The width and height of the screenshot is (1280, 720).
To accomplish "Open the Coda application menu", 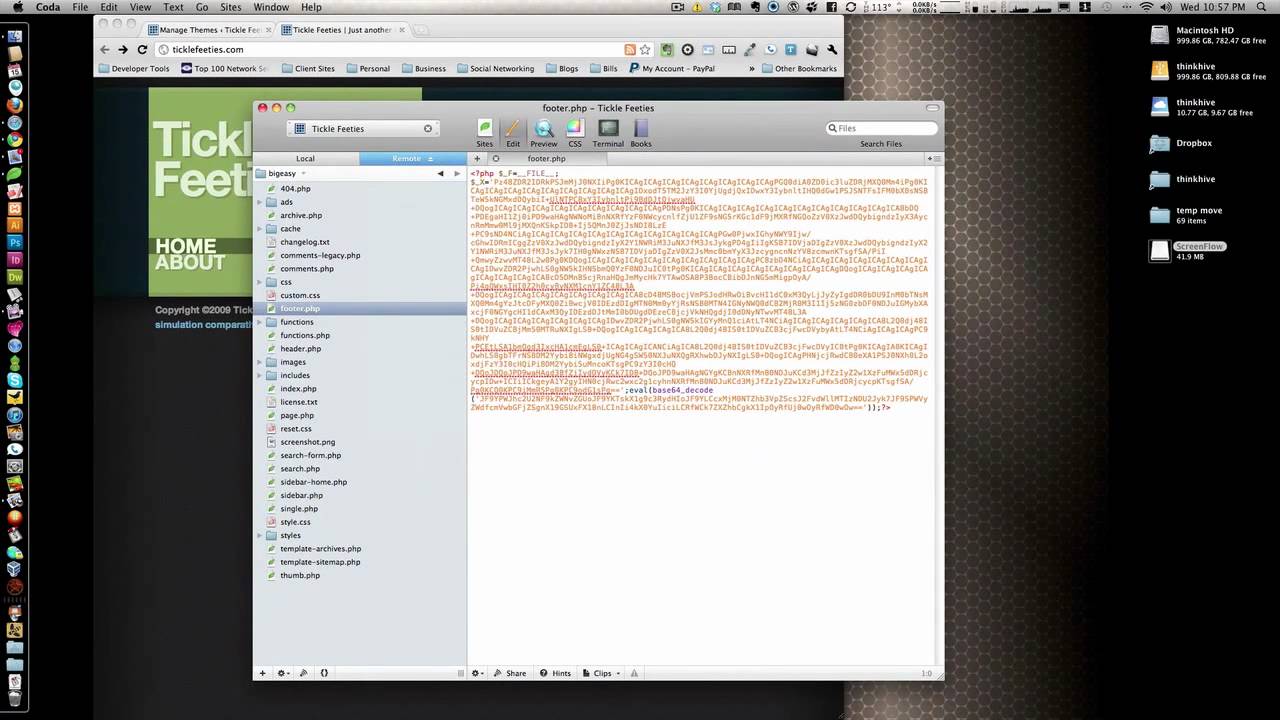I will point(47,7).
